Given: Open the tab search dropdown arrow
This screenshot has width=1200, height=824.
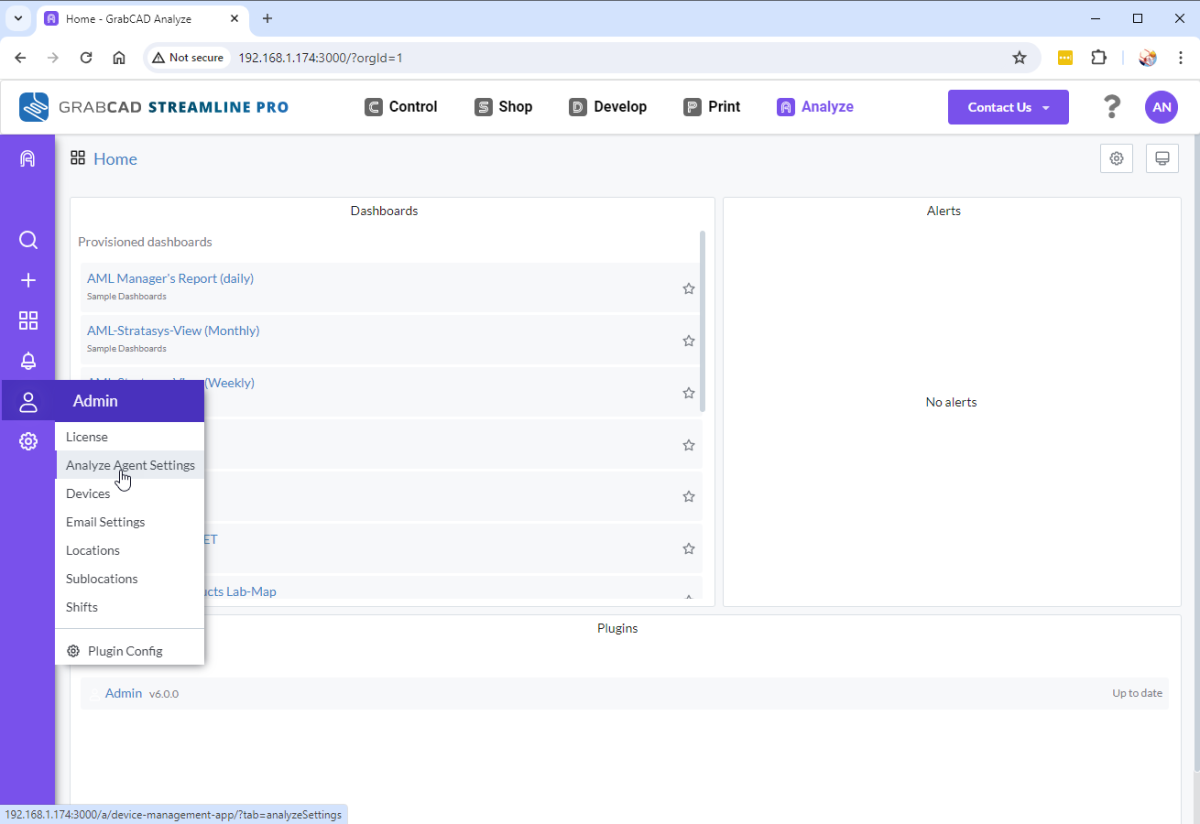Looking at the screenshot, I should click(18, 19).
